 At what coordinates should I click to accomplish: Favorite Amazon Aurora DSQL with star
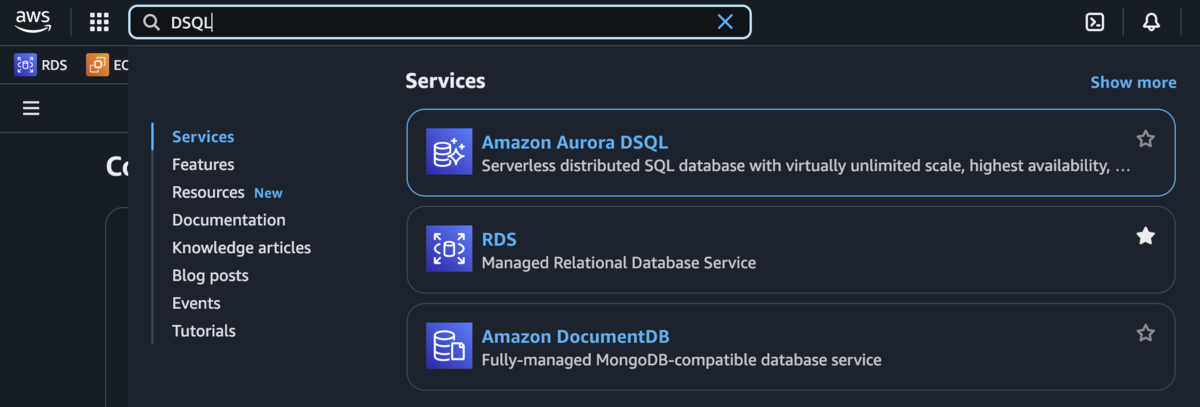pyautogui.click(x=1146, y=139)
